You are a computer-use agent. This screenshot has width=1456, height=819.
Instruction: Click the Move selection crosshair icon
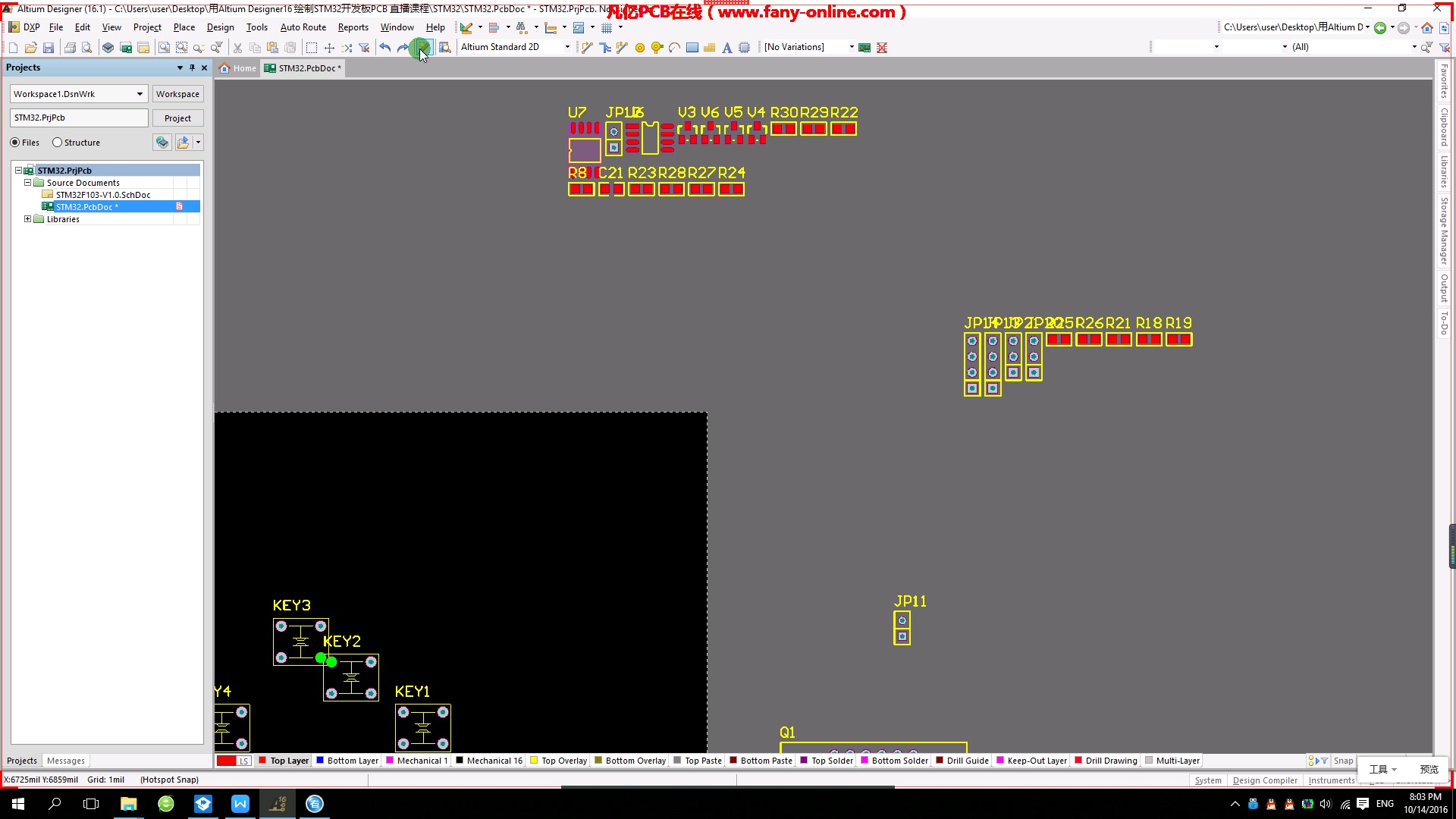pyautogui.click(x=329, y=48)
